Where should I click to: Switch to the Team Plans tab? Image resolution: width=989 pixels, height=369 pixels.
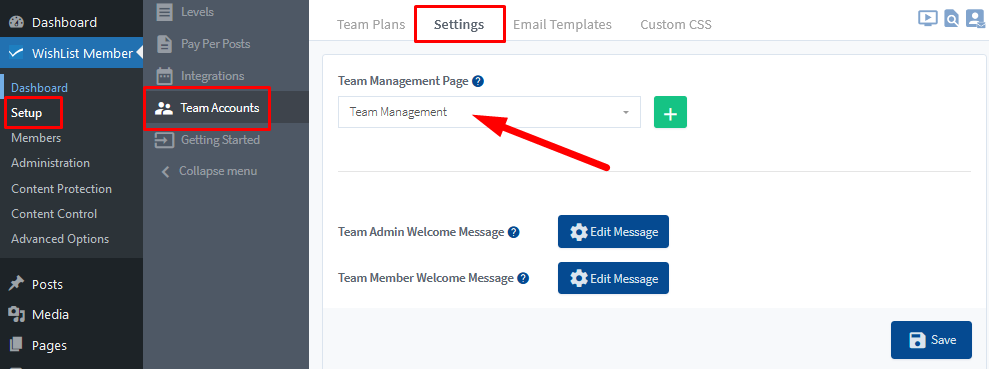371,25
